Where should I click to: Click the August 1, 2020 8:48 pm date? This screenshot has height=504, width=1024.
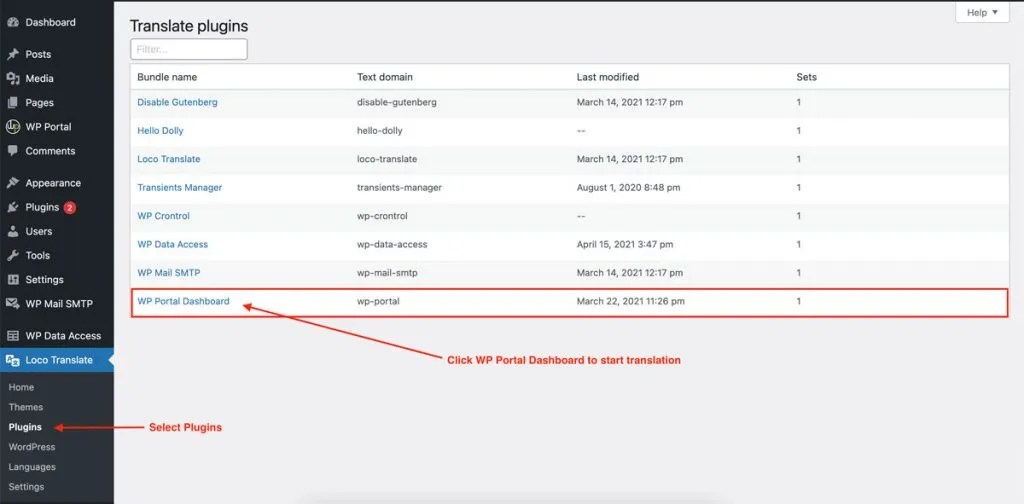tap(628, 187)
